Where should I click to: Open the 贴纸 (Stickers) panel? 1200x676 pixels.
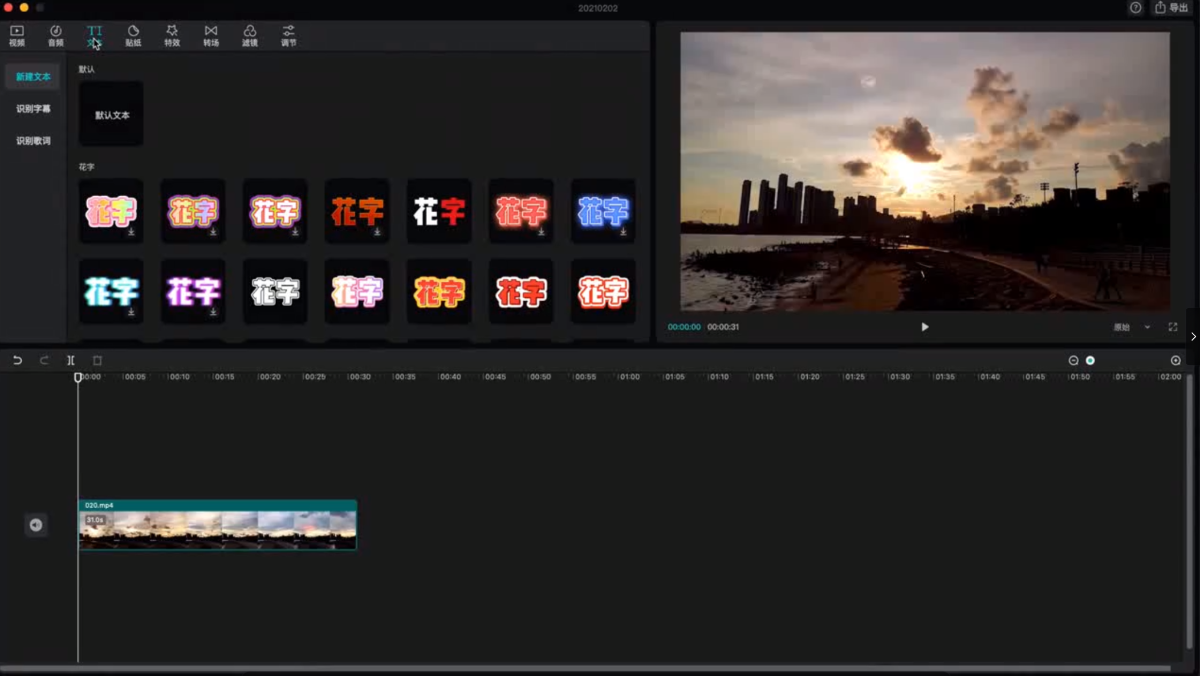[133, 36]
